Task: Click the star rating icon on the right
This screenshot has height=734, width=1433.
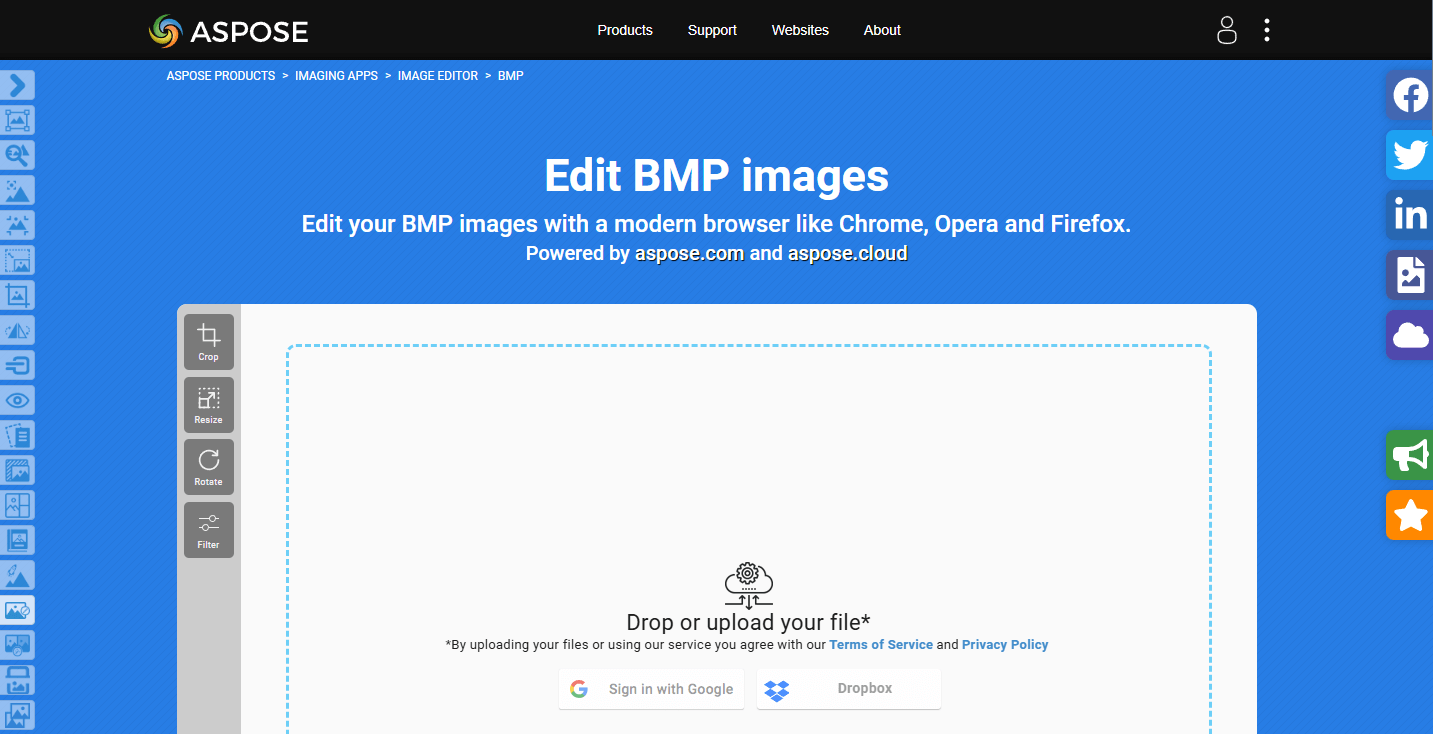Action: (x=1410, y=515)
